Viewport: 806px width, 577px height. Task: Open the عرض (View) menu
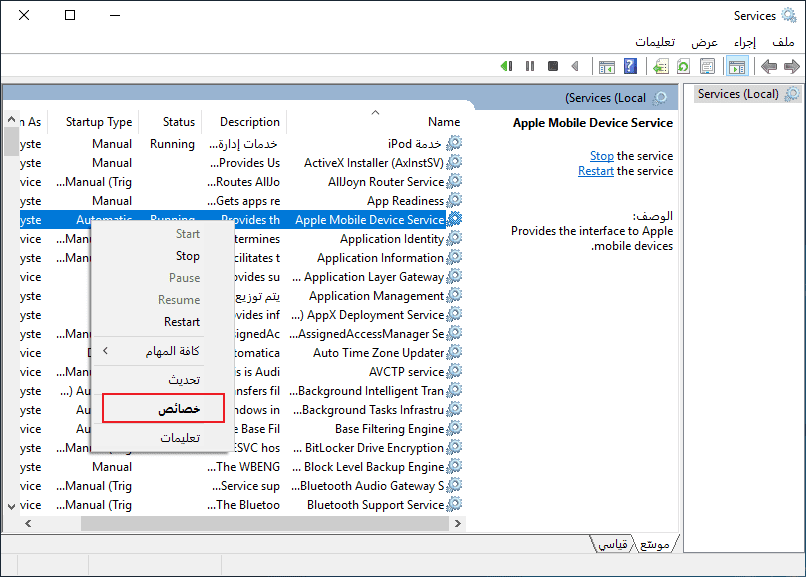coord(704,42)
